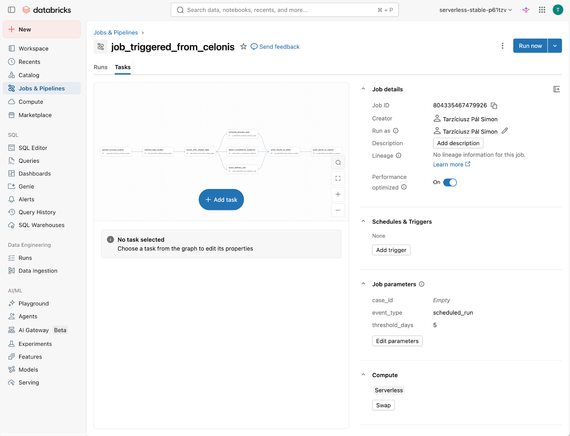Viewport: 570px width, 436px height.
Task: Zoom out of the task graph
Action: [x=338, y=210]
